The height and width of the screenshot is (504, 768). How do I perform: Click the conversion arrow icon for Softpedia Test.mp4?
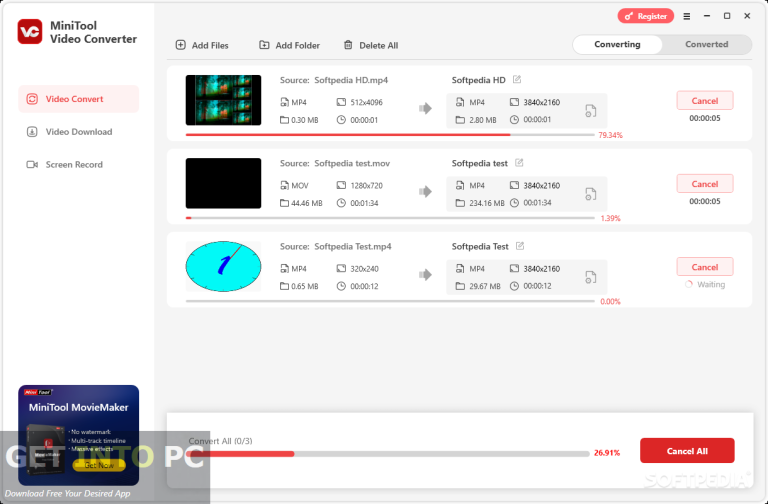tap(425, 275)
